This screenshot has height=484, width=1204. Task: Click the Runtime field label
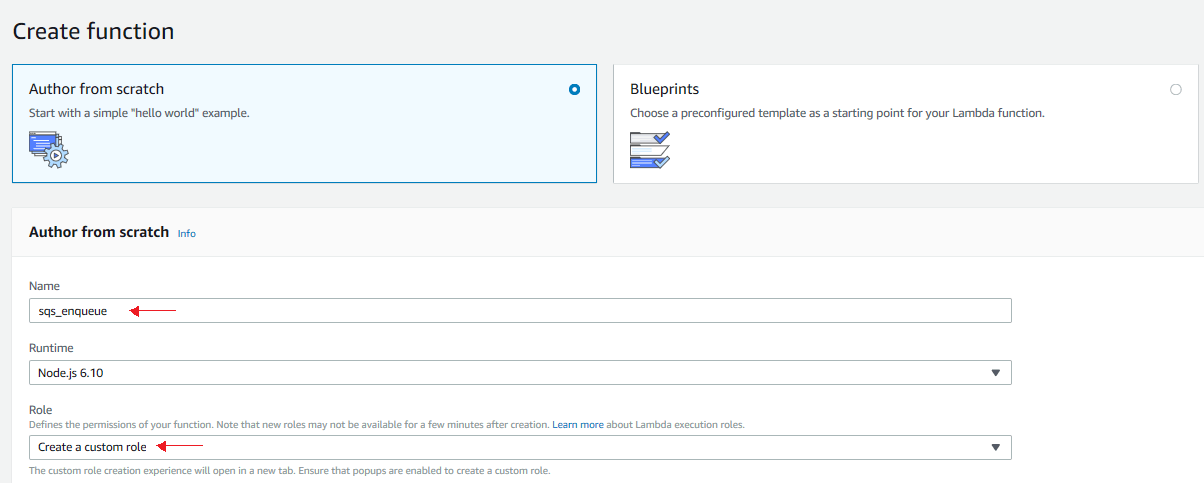pyautogui.click(x=50, y=348)
